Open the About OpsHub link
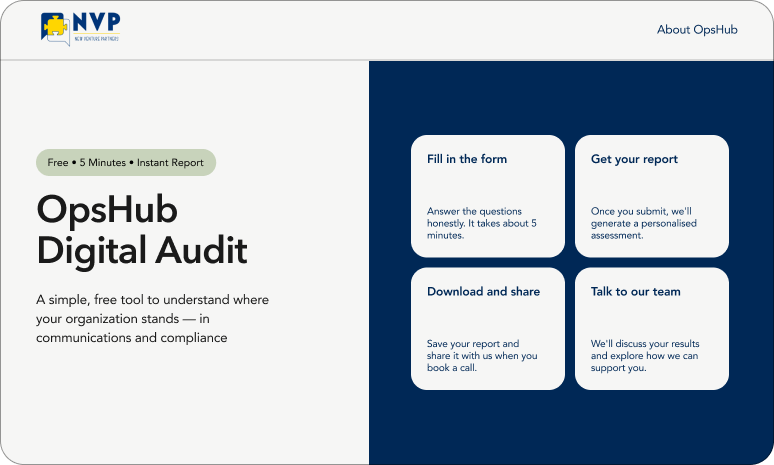 697,30
